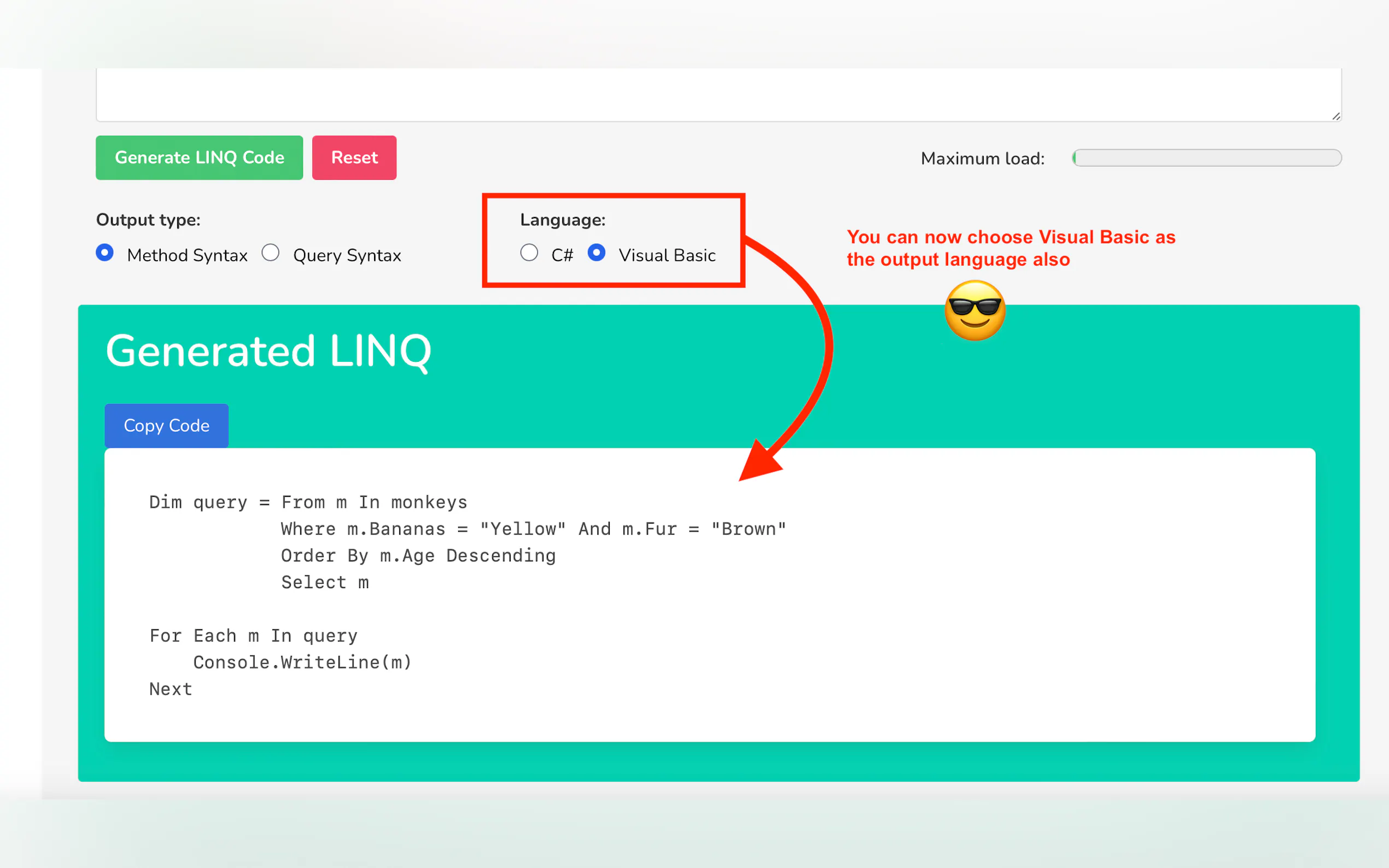Click the 'Visual Basic' label text

(x=667, y=255)
